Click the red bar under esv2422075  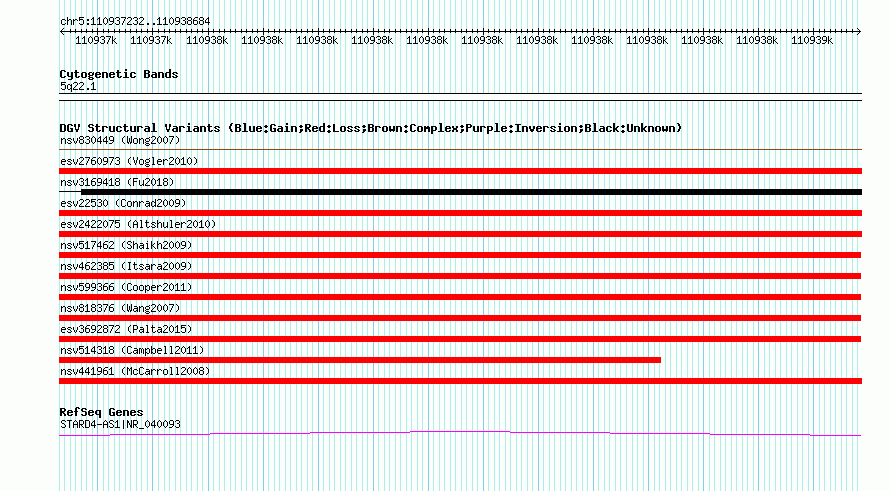coord(460,234)
